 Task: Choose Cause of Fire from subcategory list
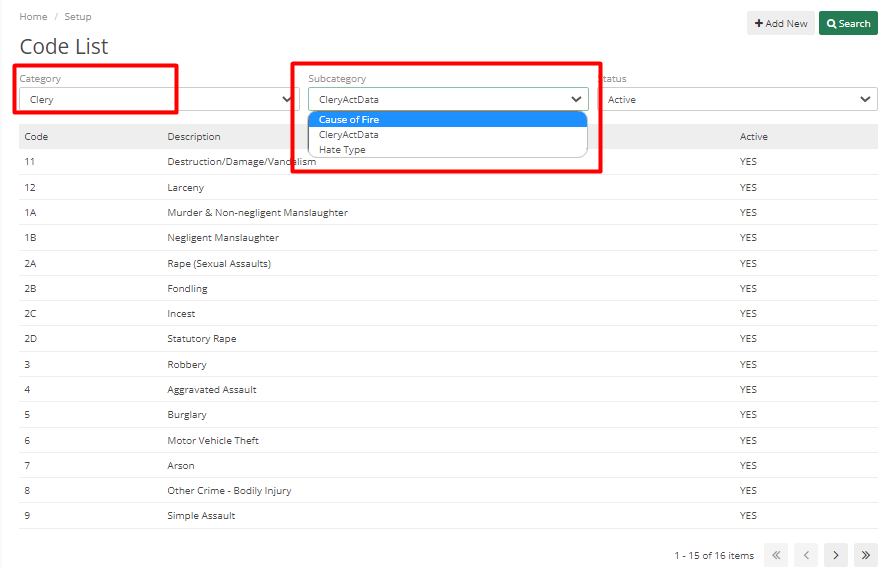(x=448, y=119)
